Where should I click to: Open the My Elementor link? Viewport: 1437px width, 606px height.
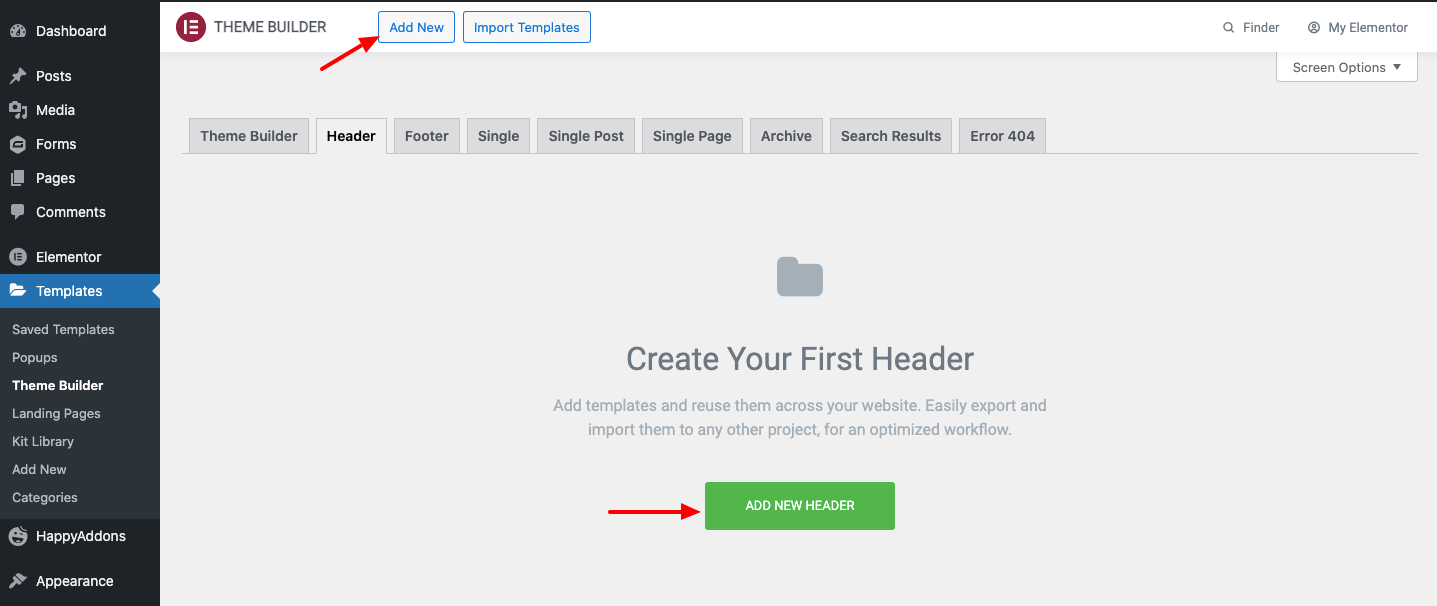click(x=1358, y=28)
